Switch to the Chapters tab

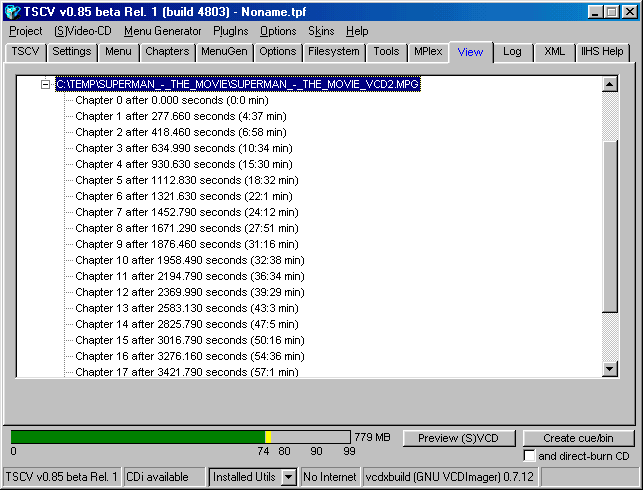pos(166,51)
